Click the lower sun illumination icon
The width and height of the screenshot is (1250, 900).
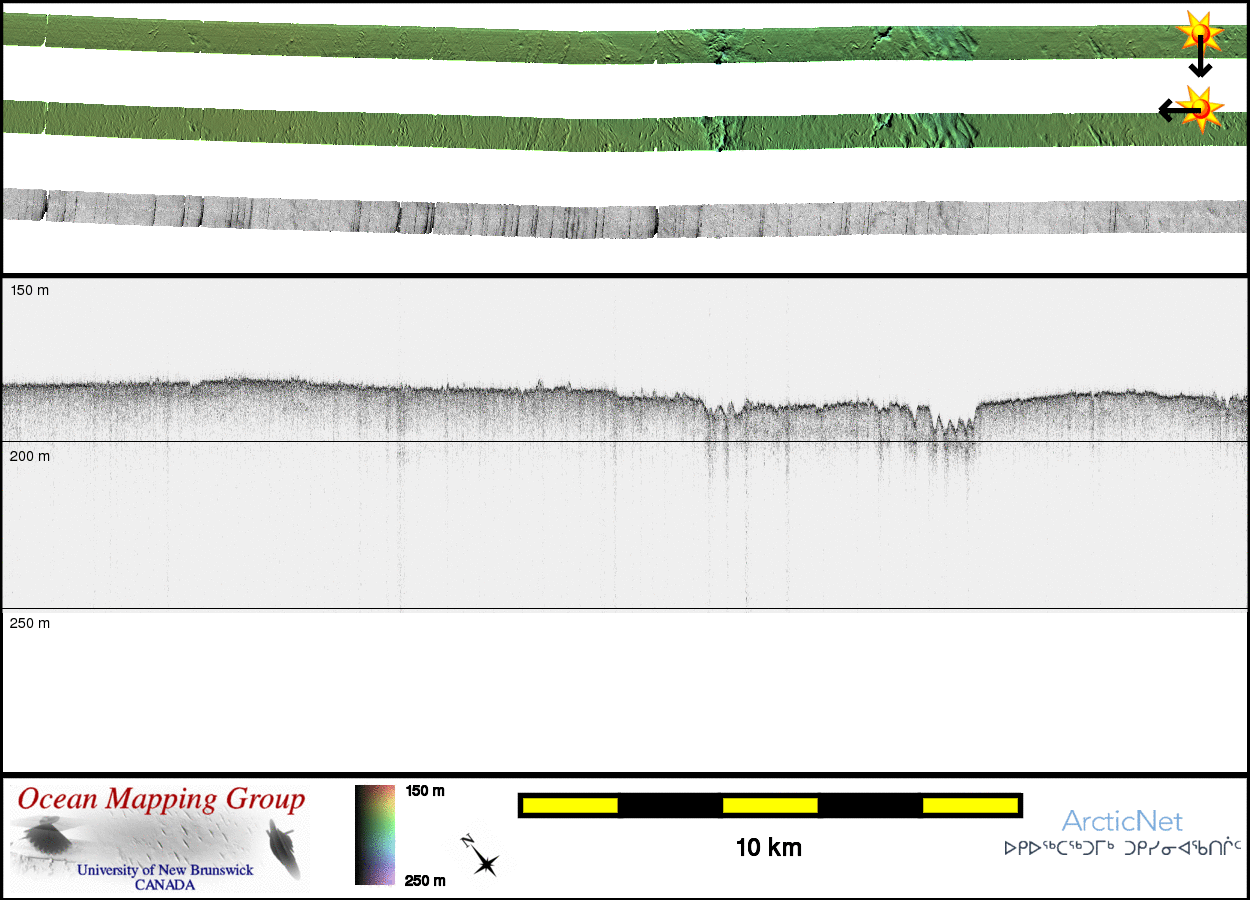(1203, 107)
